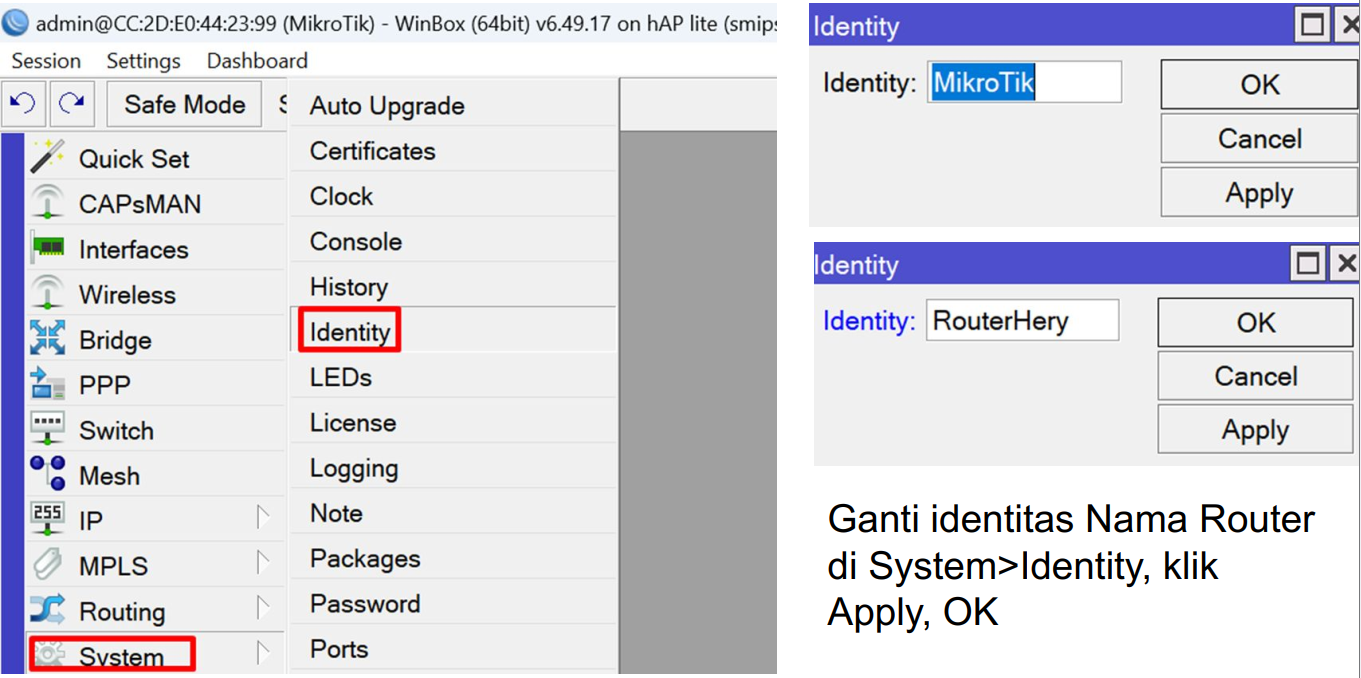Click Apply in RouterHery Identity dialog
The image size is (1361, 678).
tap(1256, 430)
